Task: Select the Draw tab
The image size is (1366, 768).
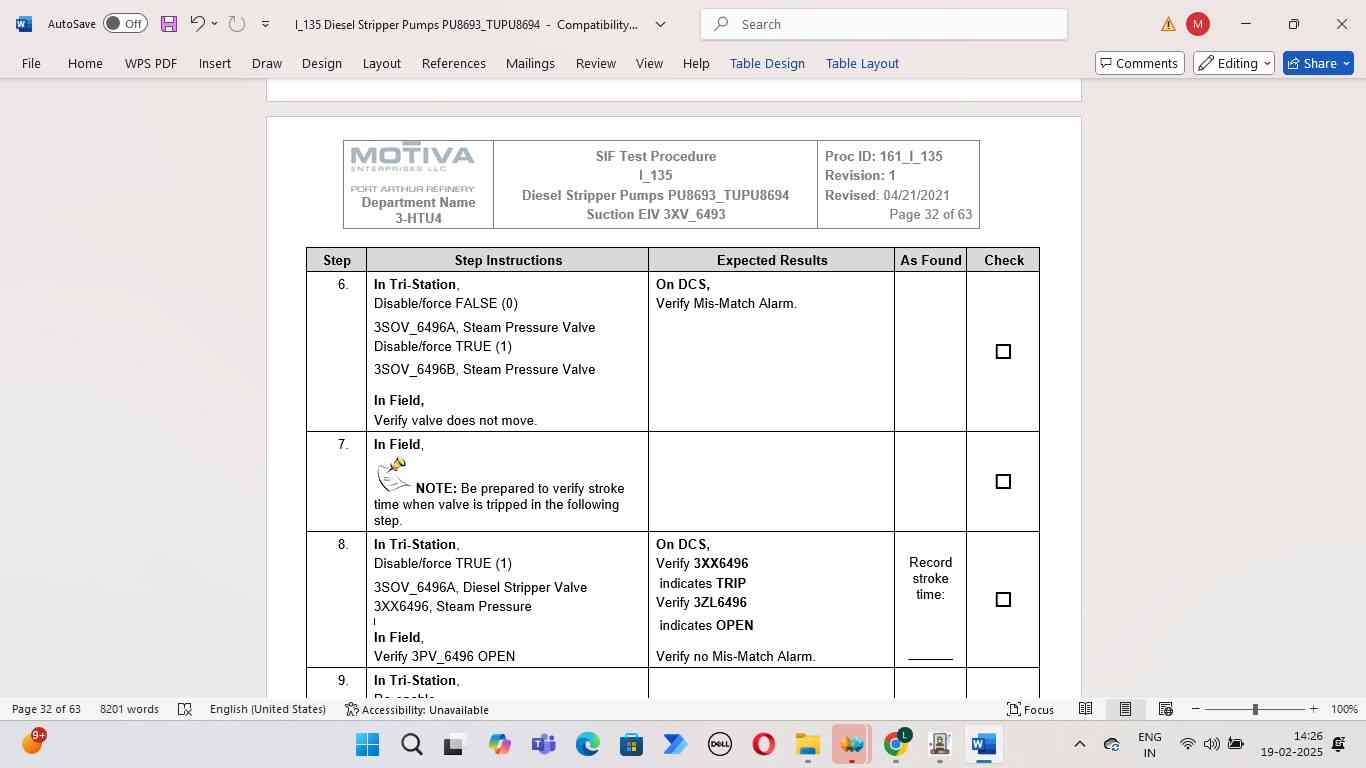Action: click(267, 63)
